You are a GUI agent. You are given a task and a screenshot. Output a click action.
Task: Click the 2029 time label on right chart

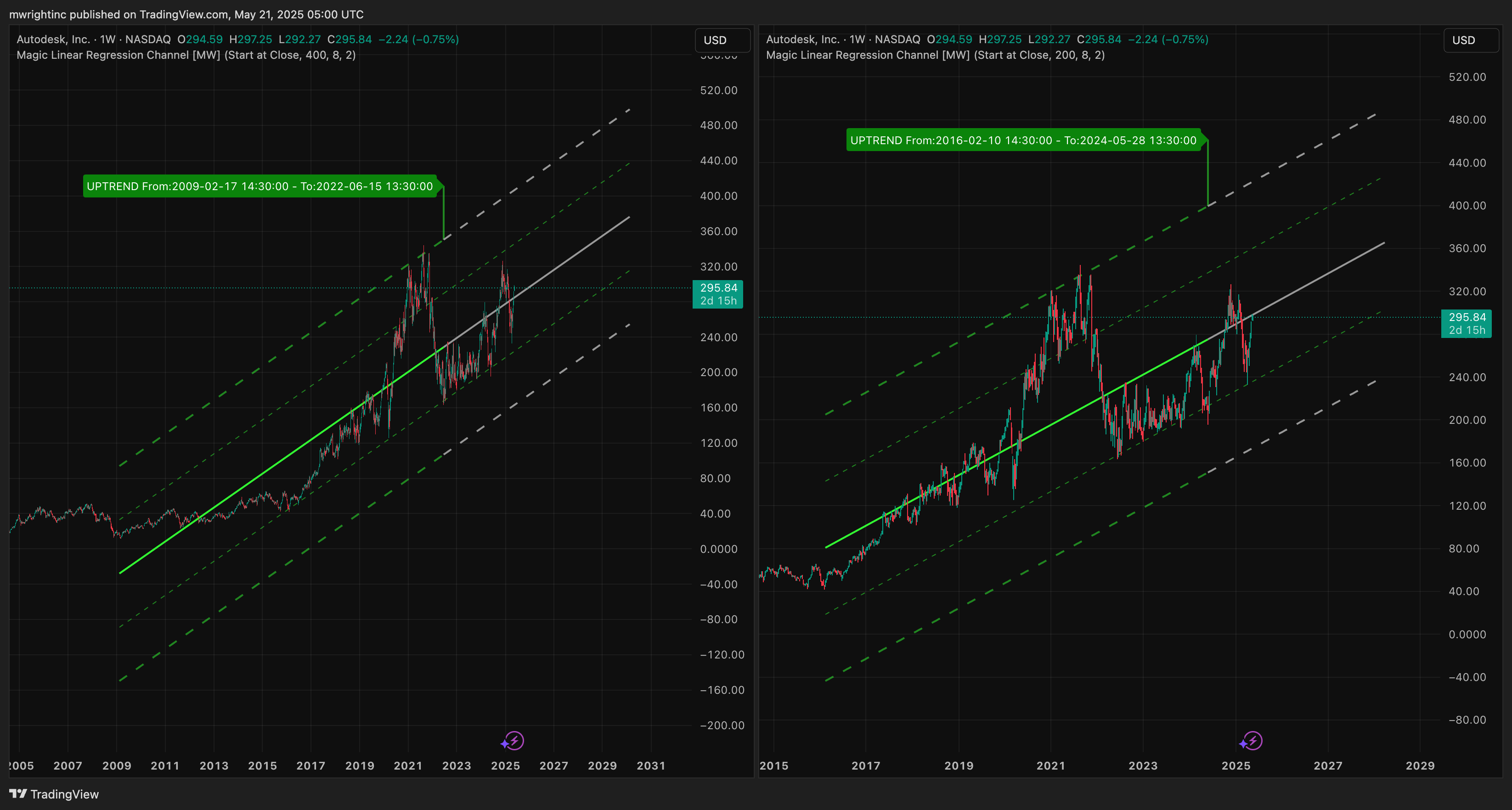(1420, 765)
